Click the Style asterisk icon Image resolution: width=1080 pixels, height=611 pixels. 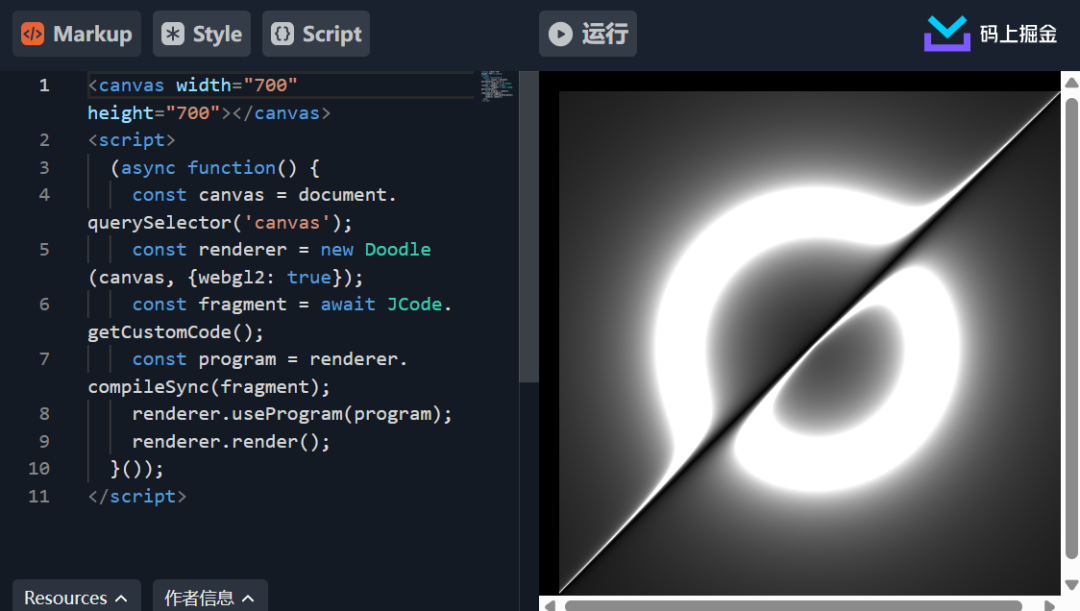tap(173, 34)
